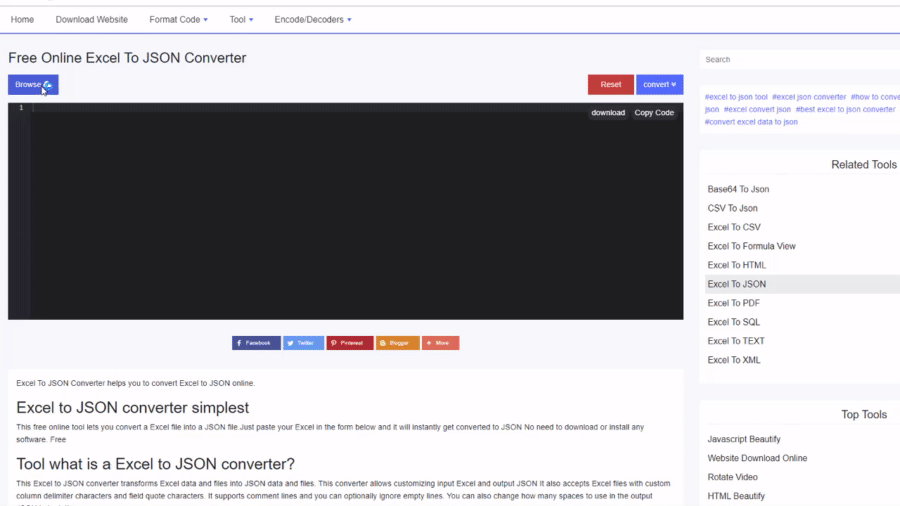
Task: Share page via Pinterest button
Action: (x=350, y=343)
